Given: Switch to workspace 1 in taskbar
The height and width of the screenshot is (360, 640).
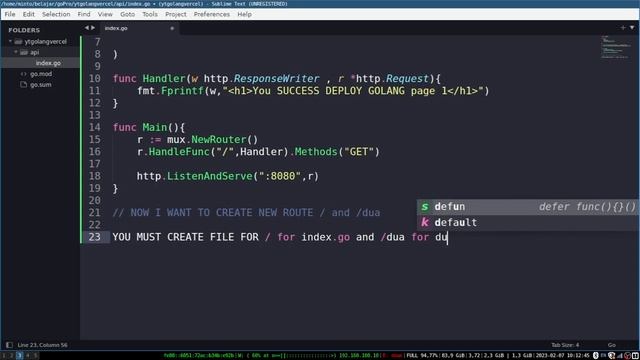Looking at the screenshot, I should pyautogui.click(x=3, y=356).
